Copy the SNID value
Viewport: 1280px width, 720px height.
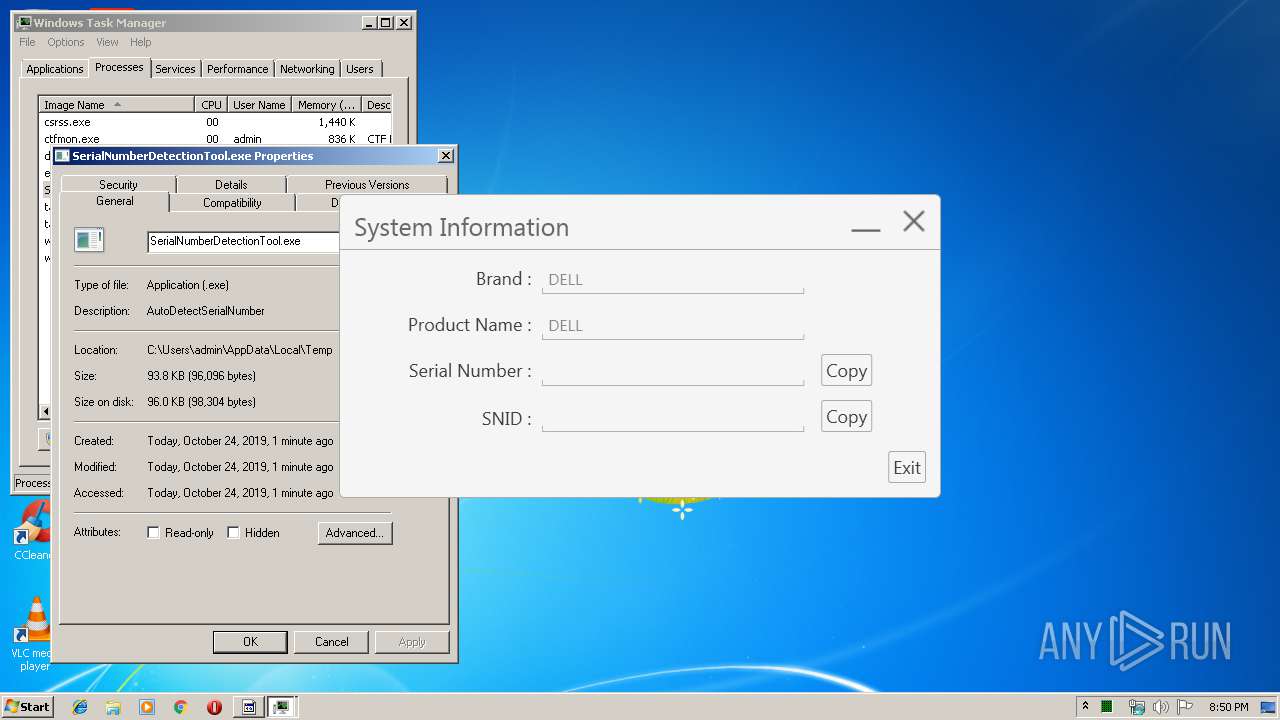(846, 416)
